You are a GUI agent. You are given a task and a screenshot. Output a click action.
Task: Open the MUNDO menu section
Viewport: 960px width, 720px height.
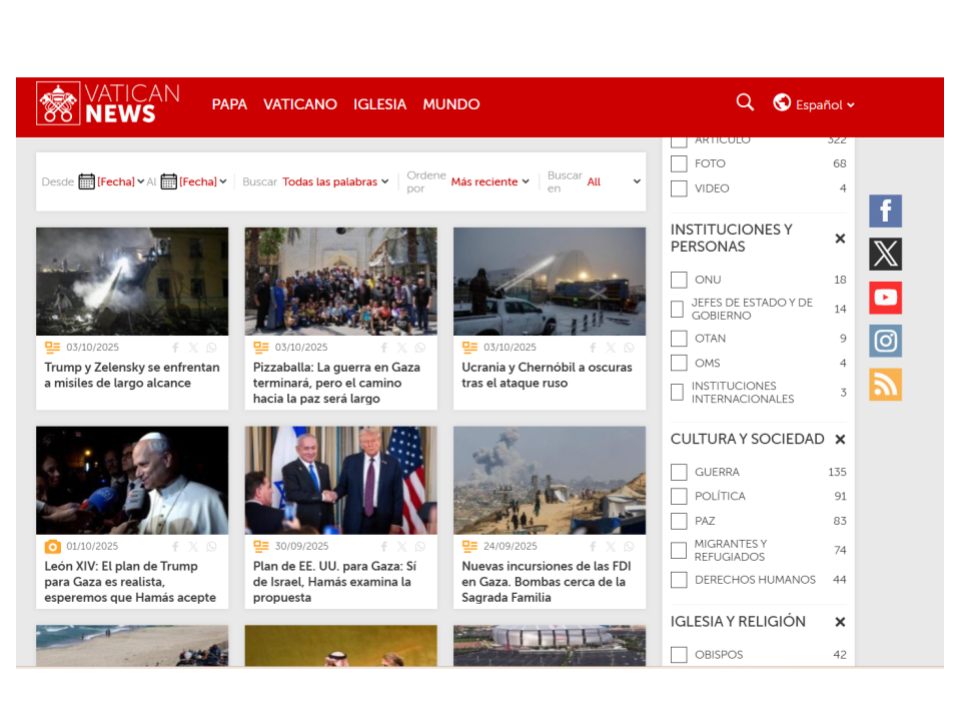coord(451,104)
